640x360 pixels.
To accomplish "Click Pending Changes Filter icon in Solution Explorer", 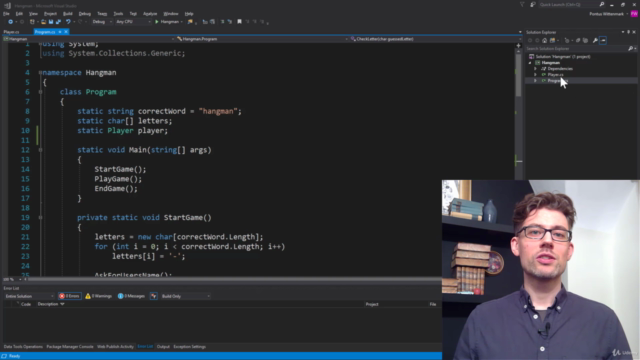I will point(567,40).
